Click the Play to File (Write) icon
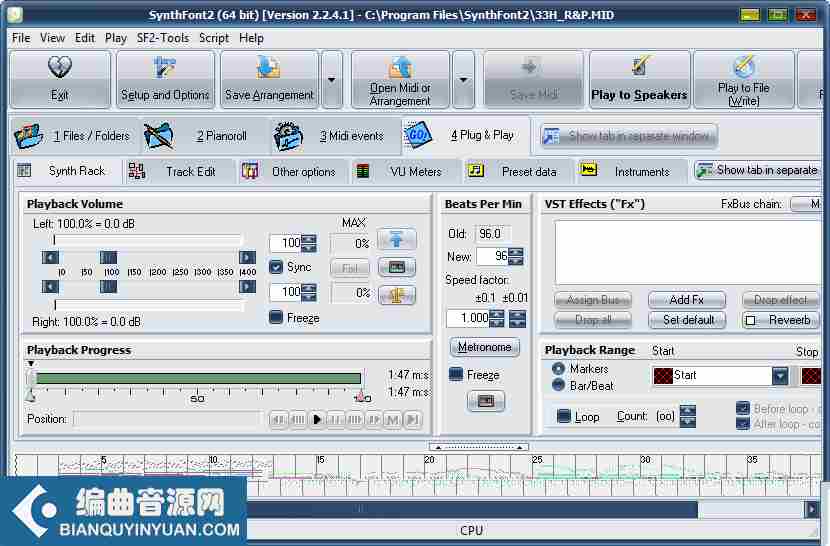830x546 pixels. pyautogui.click(x=744, y=66)
